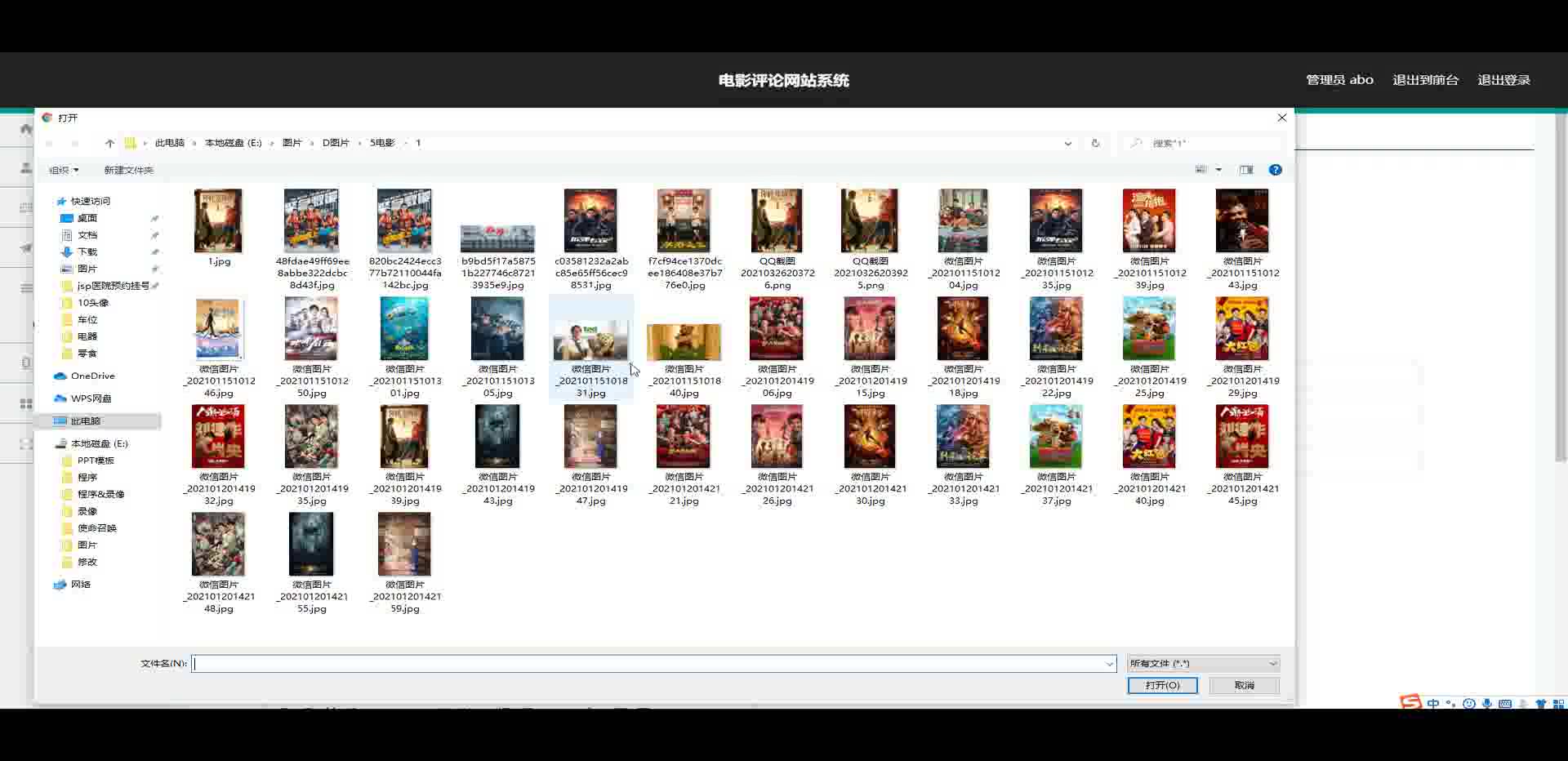The height and width of the screenshot is (761, 1568).
Task: Open the 使命召唤 folder in the sidebar
Action: (96, 528)
